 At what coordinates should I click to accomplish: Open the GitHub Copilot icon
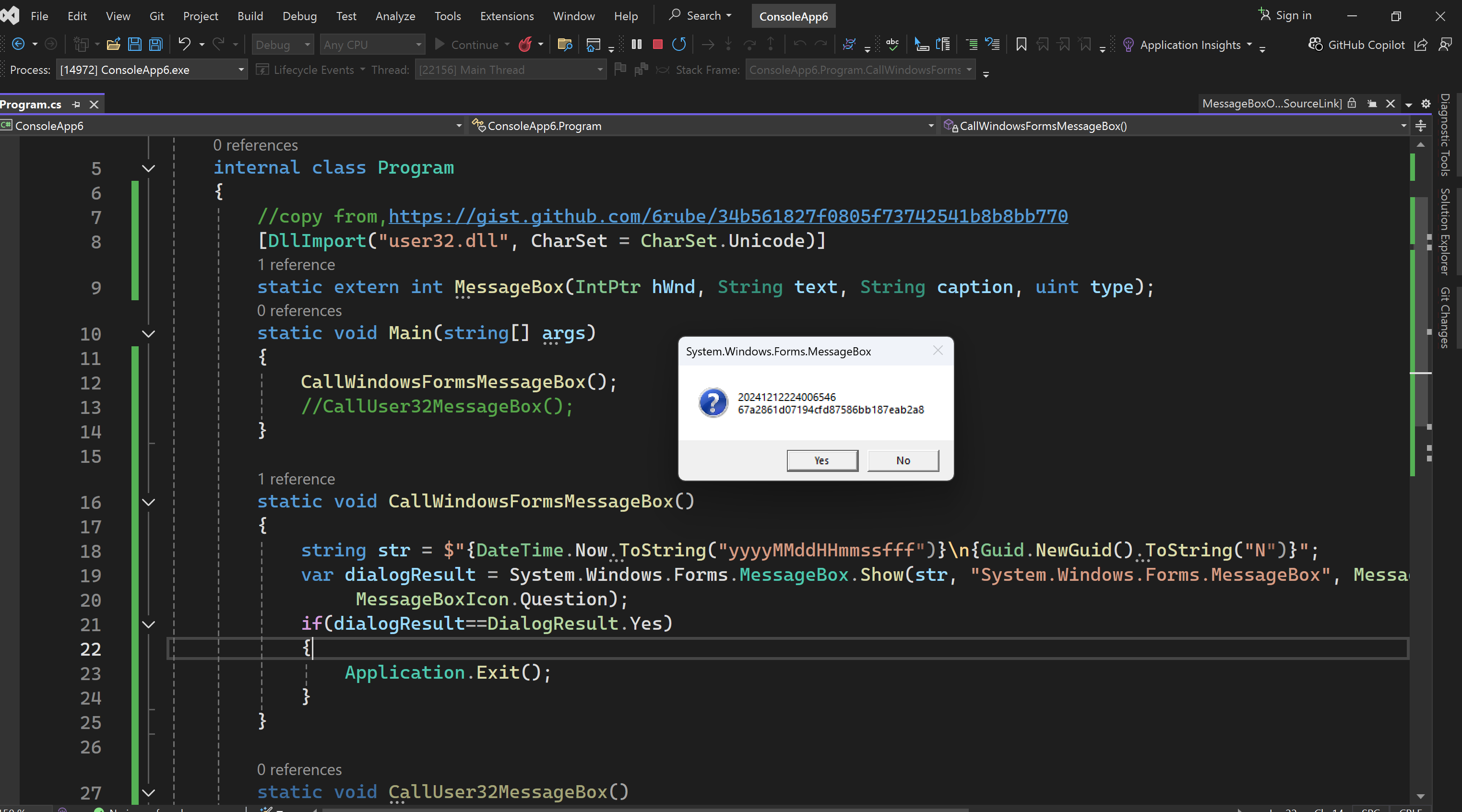coord(1316,44)
